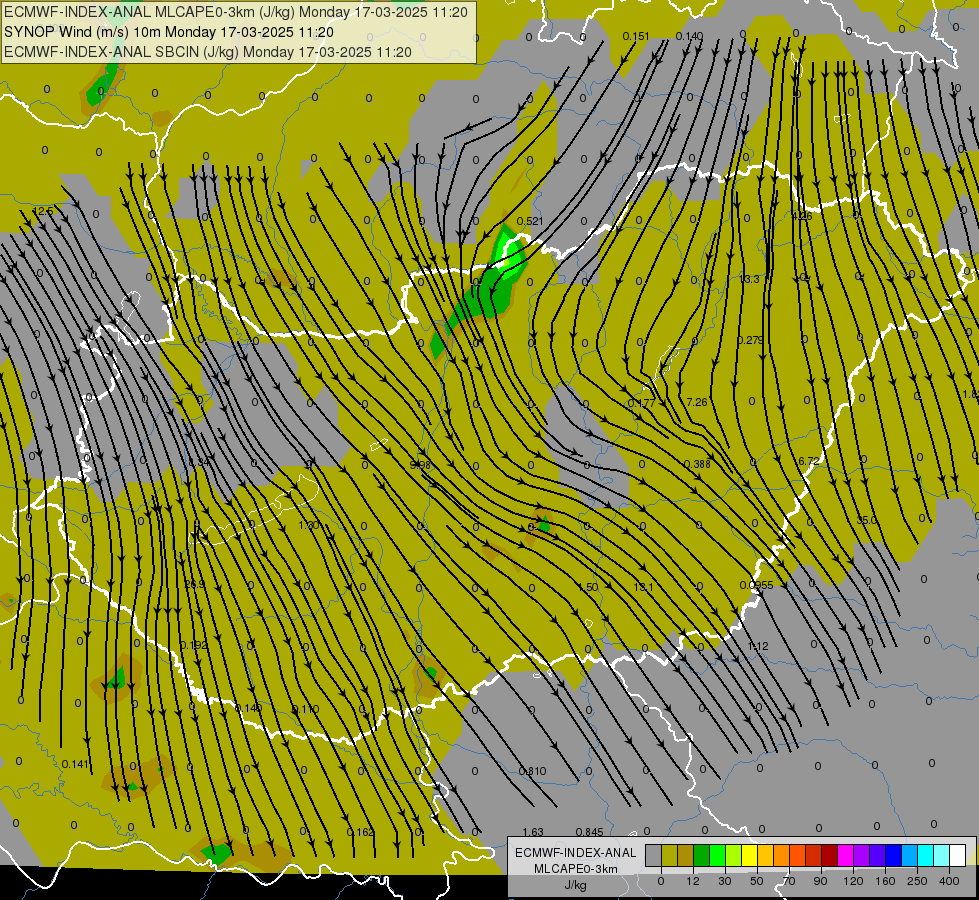Image resolution: width=979 pixels, height=900 pixels.
Task: Click the 0.388 value on the map
Action: (x=697, y=464)
